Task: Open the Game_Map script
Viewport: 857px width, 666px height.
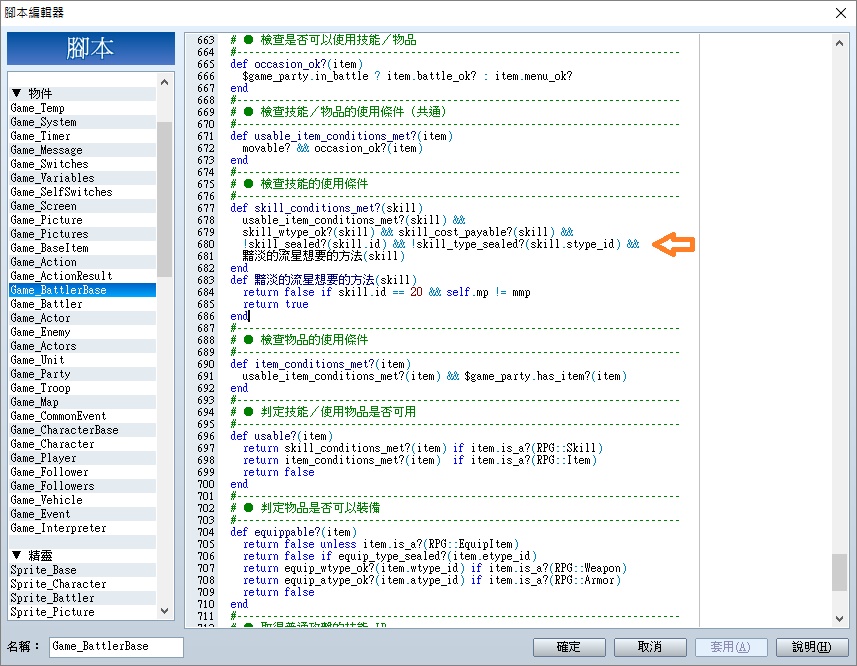Action: click(83, 402)
